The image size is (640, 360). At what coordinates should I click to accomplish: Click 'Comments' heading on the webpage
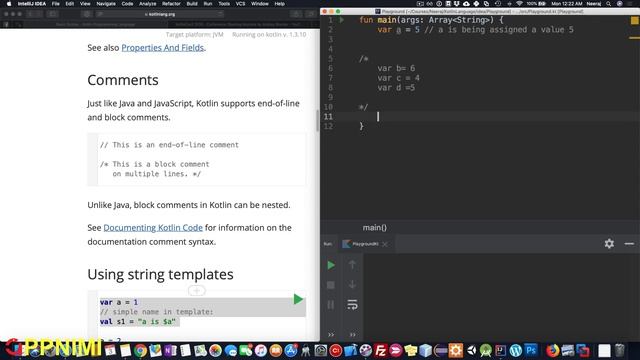coord(123,80)
